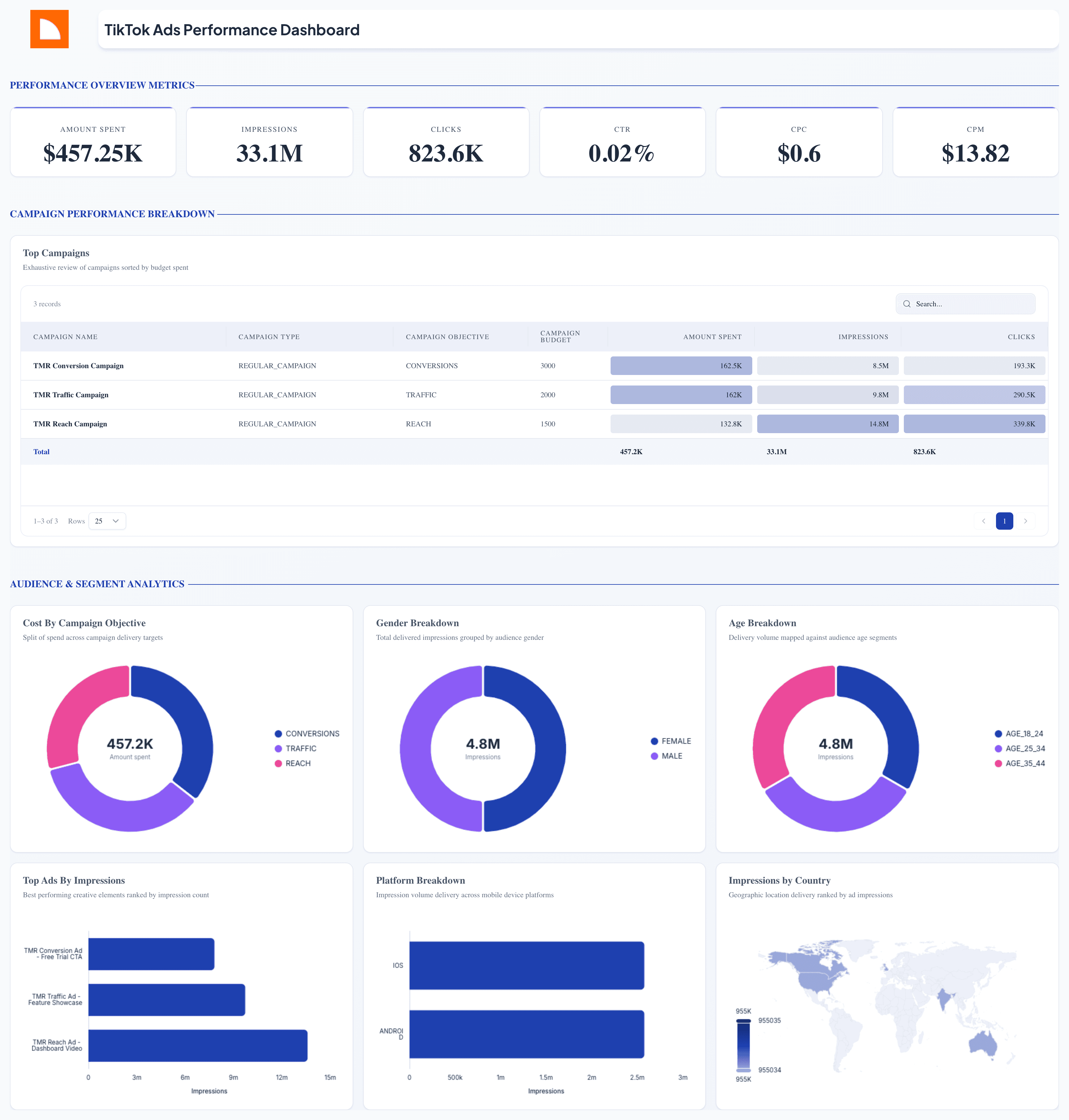The width and height of the screenshot is (1069, 1120).
Task: Go to previous page arrow
Action: tap(984, 521)
